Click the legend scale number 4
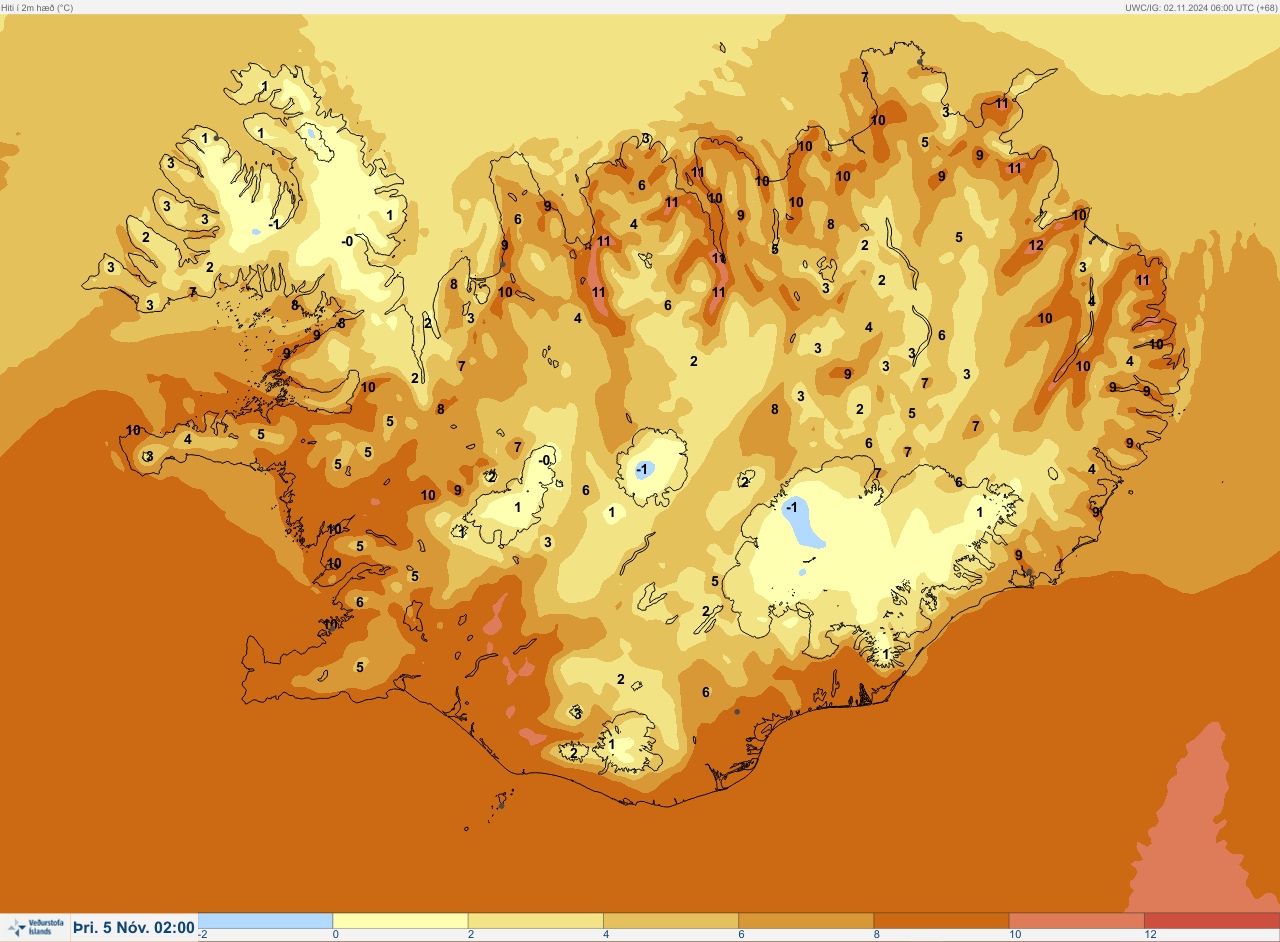The height and width of the screenshot is (942, 1280). click(607, 934)
